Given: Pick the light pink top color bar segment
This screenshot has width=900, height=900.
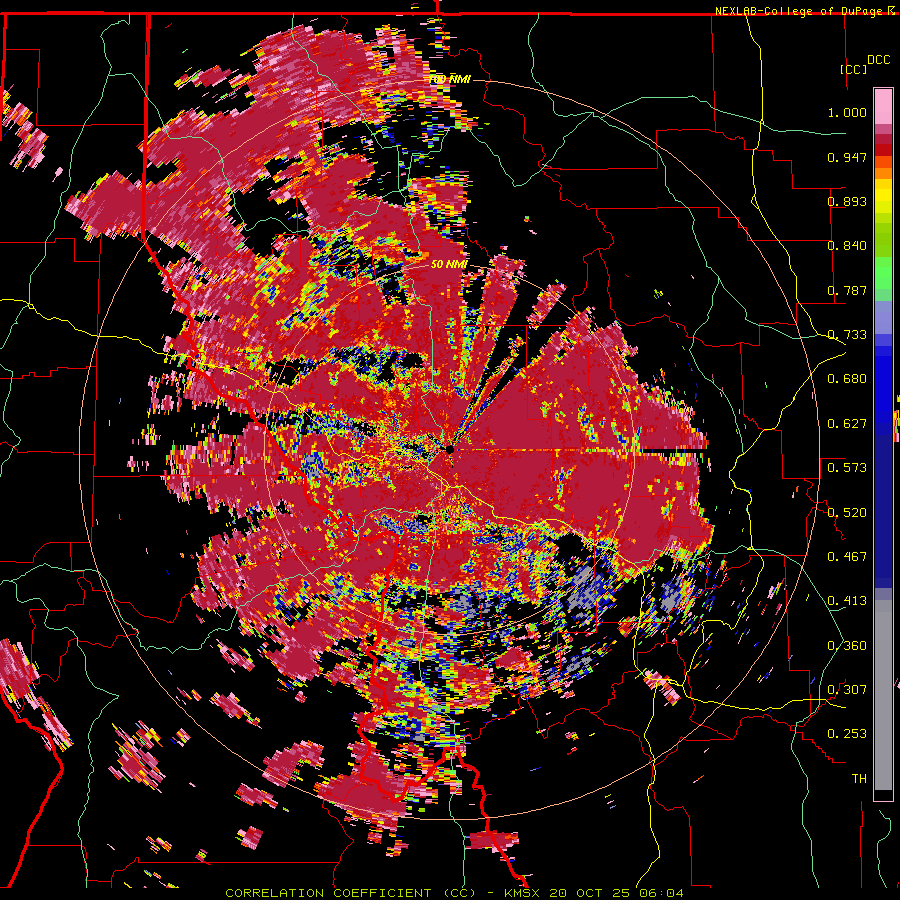Looking at the screenshot, I should click(x=883, y=106).
